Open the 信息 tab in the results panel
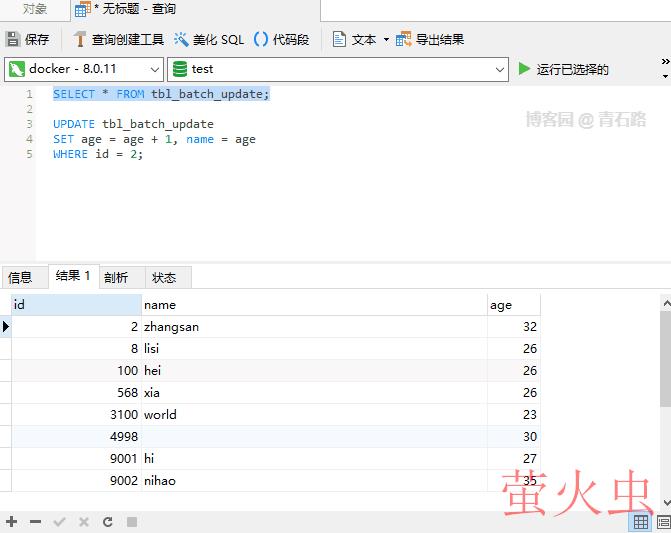 click(21, 278)
